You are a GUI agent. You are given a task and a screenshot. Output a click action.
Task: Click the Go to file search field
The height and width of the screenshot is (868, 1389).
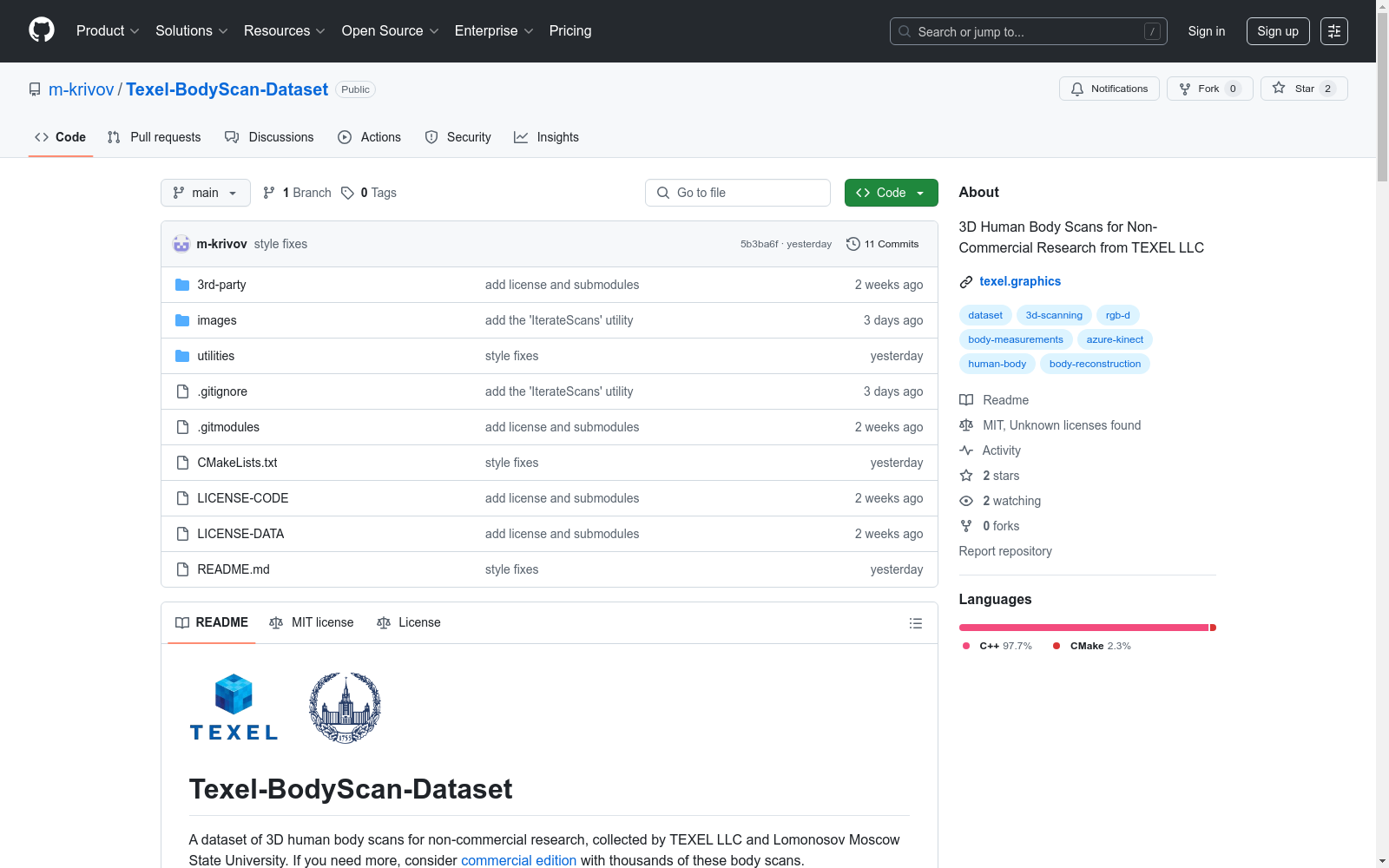[738, 193]
